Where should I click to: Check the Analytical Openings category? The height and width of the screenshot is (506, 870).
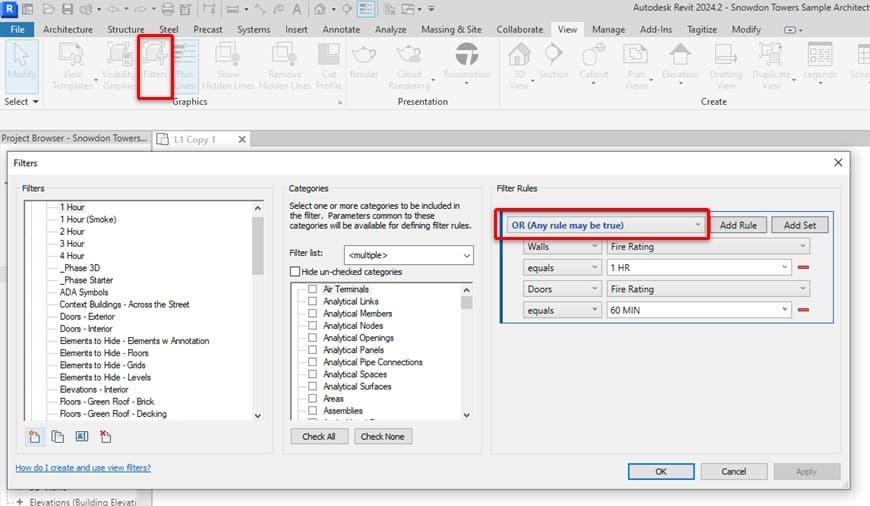tap(312, 338)
